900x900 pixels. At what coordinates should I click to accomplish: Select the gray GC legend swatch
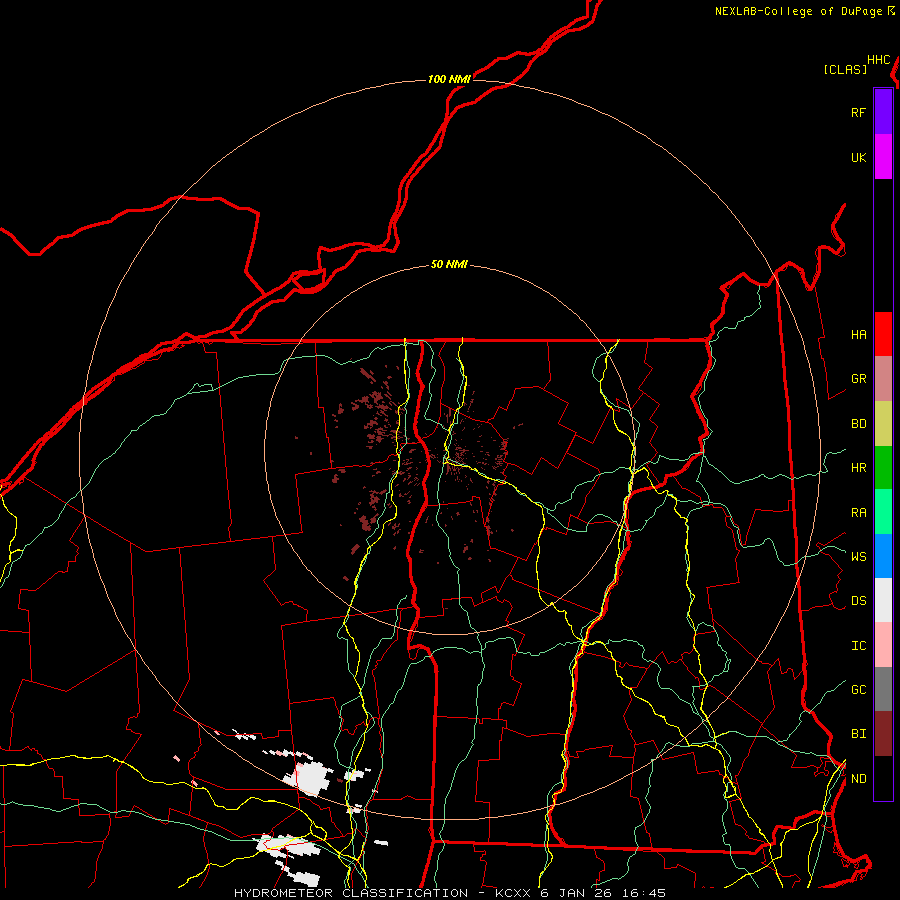pos(883,689)
